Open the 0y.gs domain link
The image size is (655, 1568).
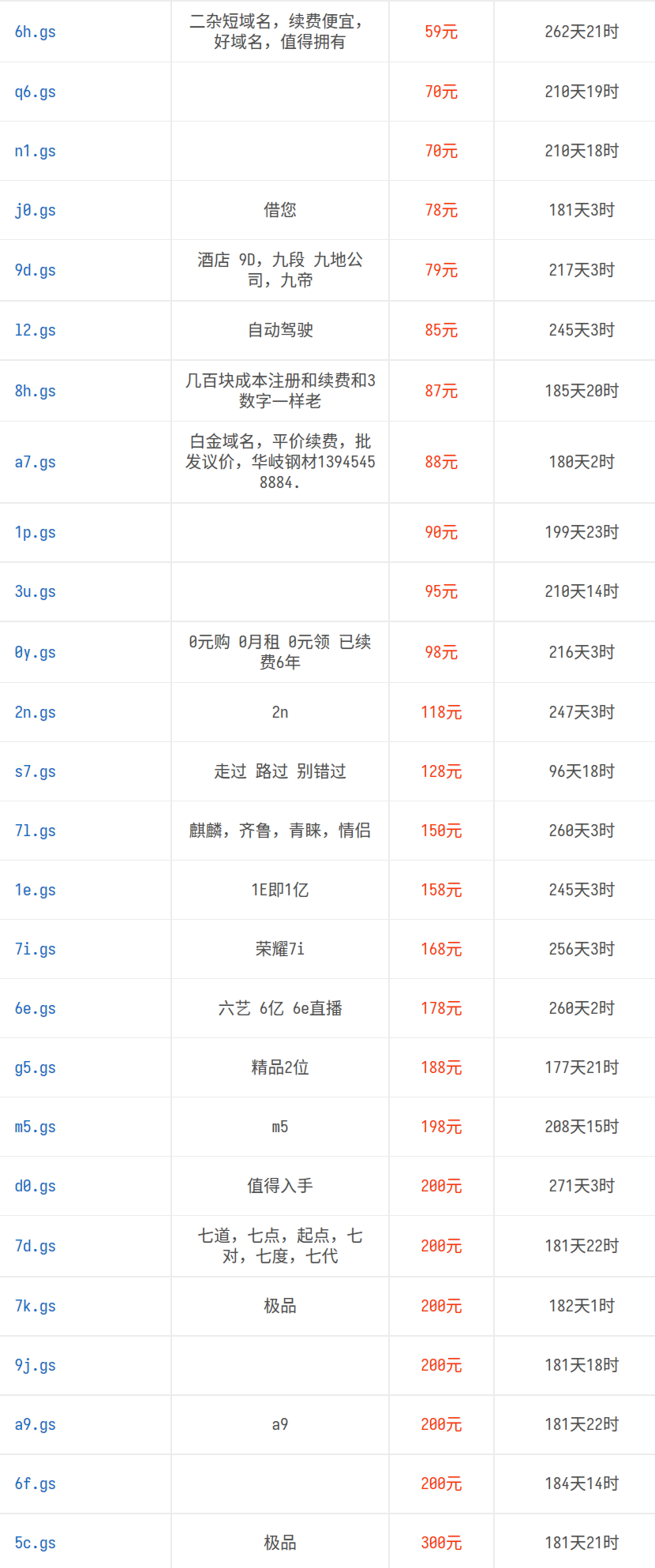pyautogui.click(x=36, y=652)
